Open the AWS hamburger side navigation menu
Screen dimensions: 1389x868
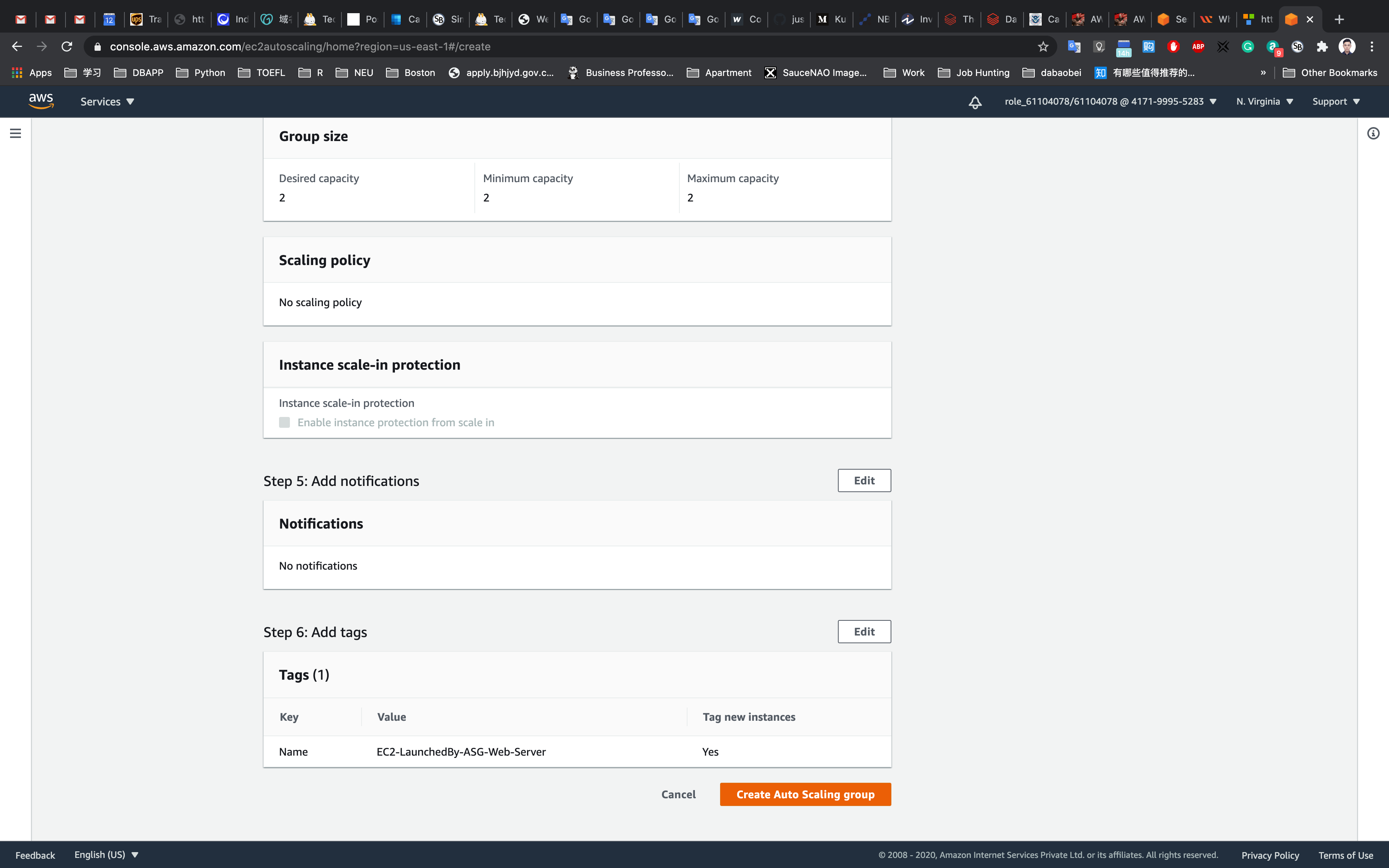(16, 133)
